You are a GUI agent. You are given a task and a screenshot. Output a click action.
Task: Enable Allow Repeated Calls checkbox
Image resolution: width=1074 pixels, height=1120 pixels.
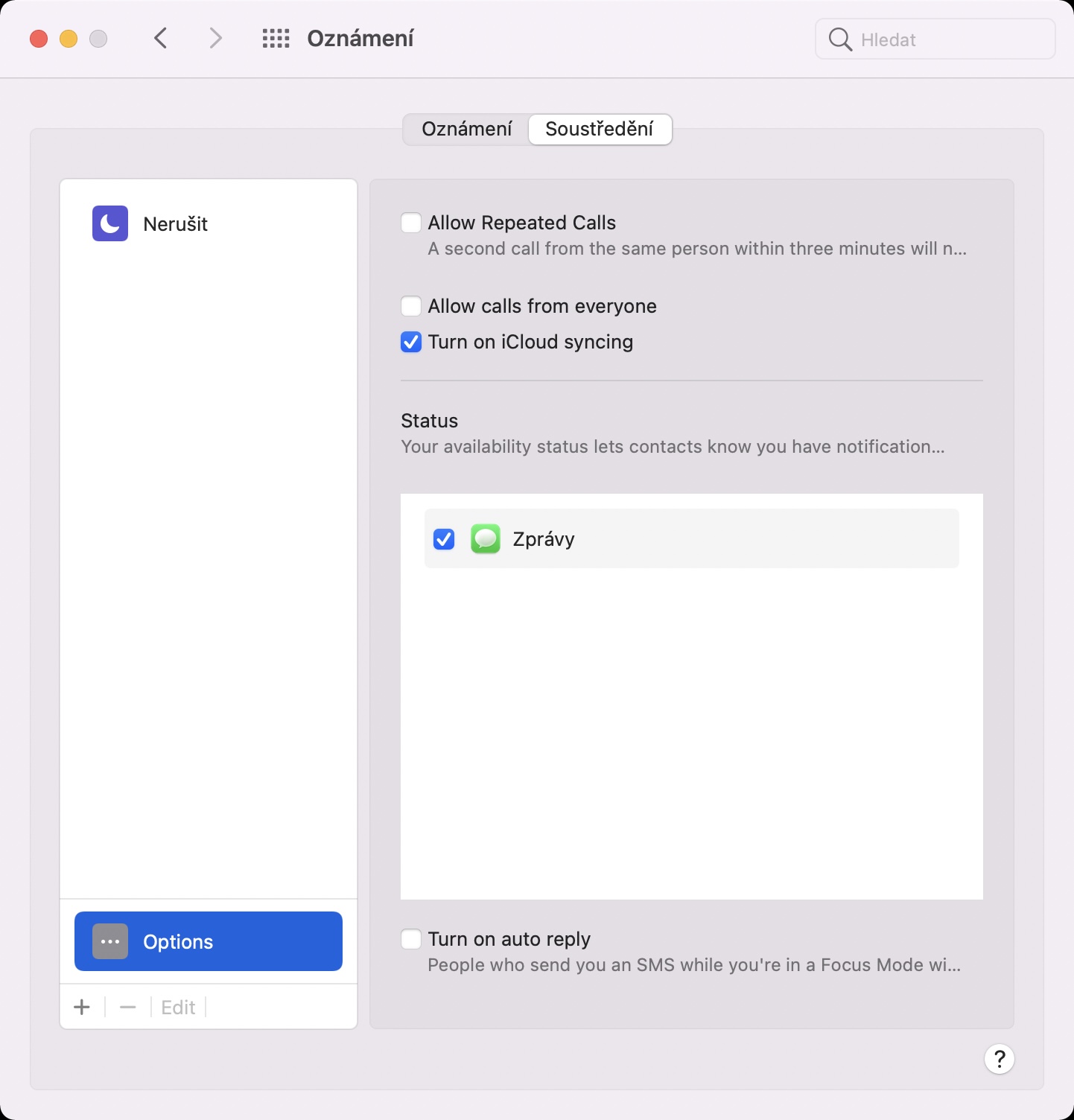click(x=411, y=223)
